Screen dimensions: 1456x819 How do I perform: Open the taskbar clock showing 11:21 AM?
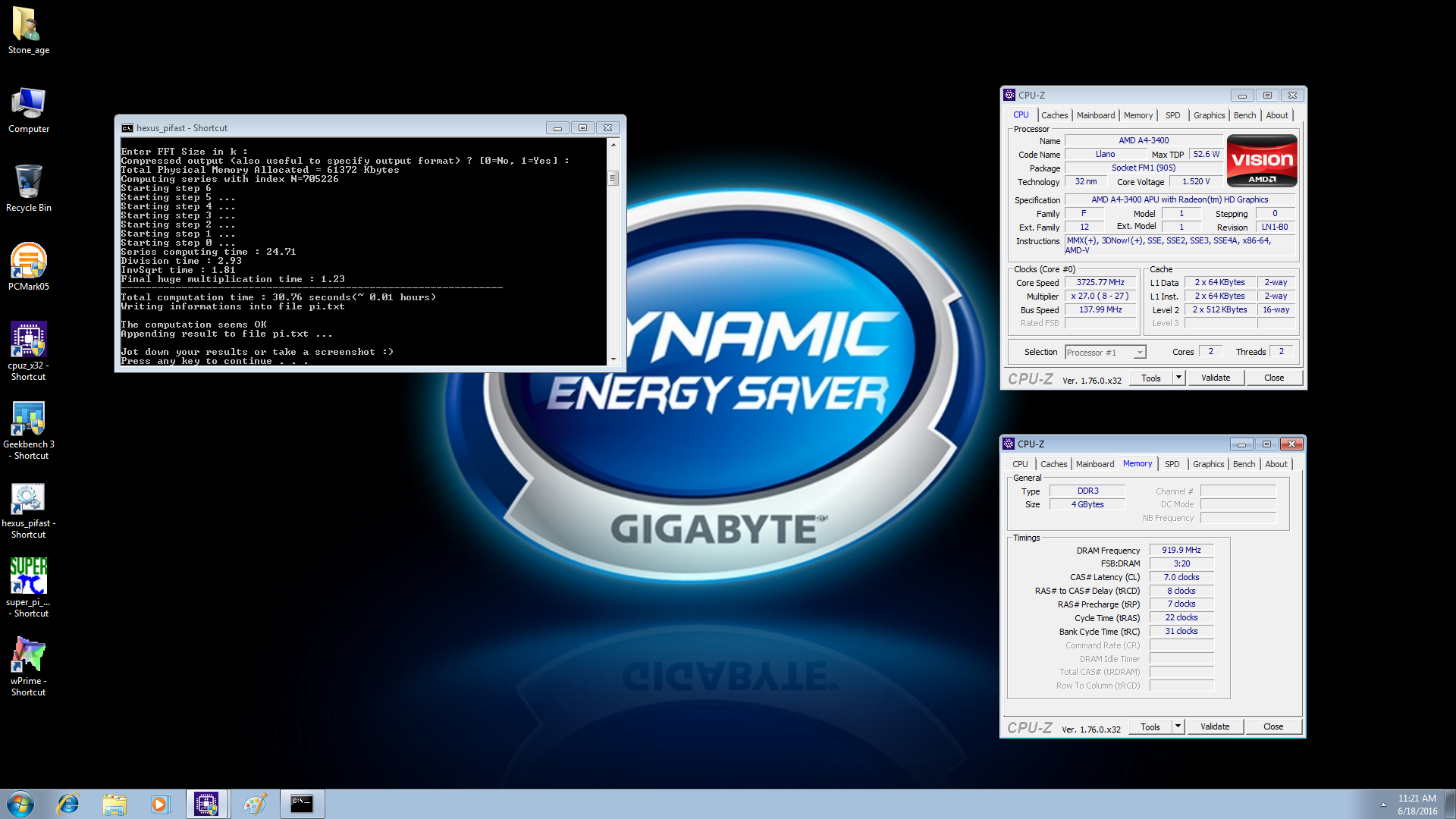(1417, 805)
